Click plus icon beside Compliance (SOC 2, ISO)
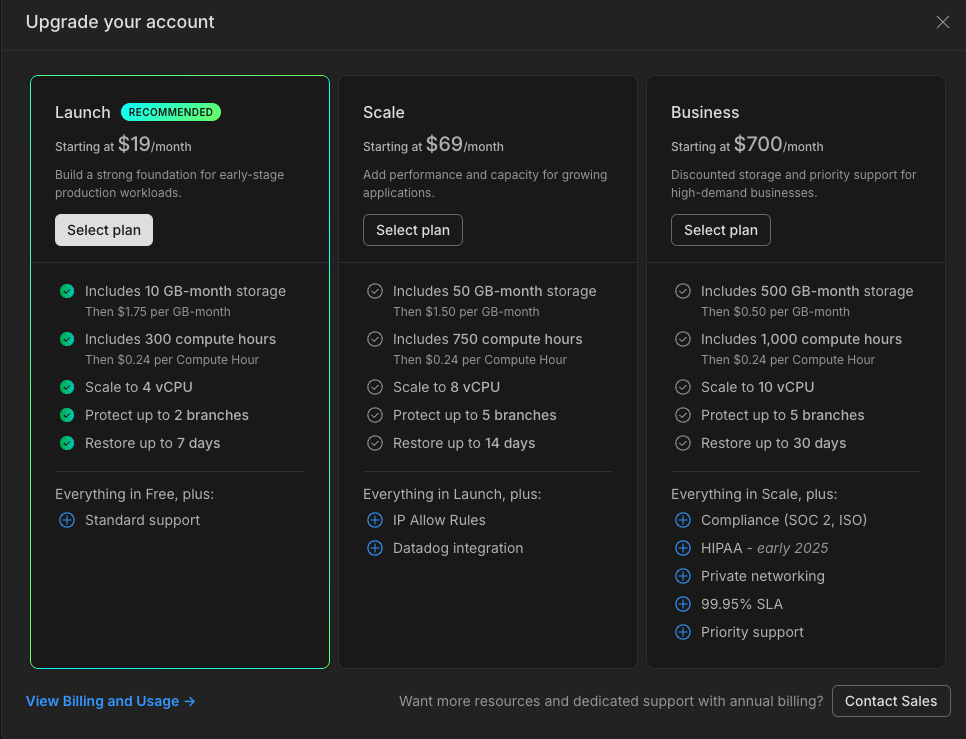This screenshot has width=966, height=739. [x=683, y=520]
